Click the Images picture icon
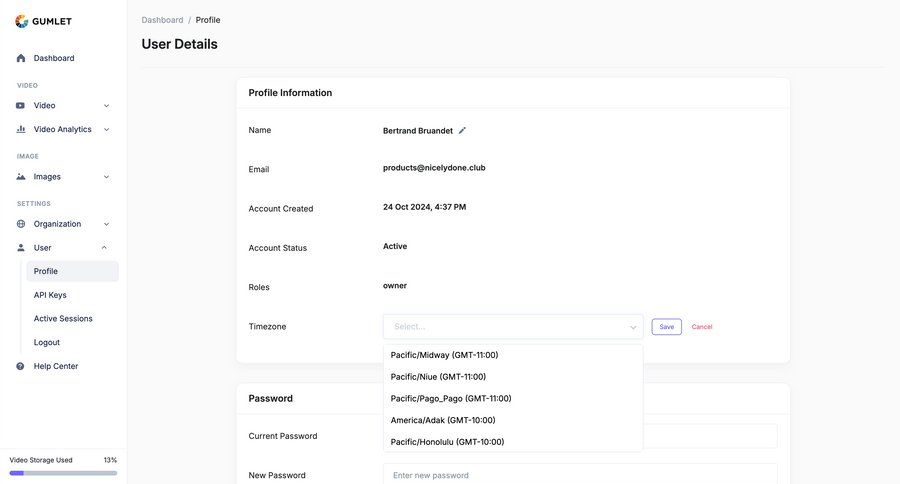The image size is (900, 484). pos(21,177)
